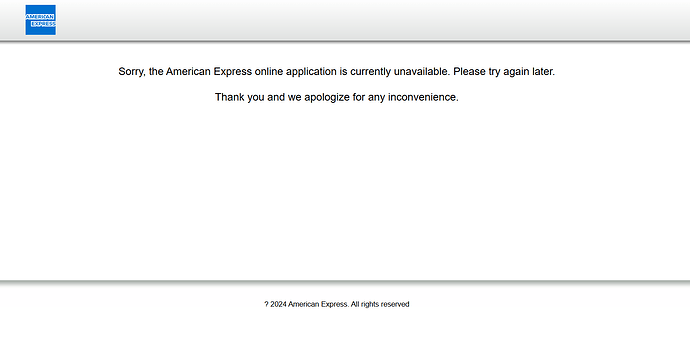
Task: Click the empty white area below the apology
Action: [x=345, y=189]
